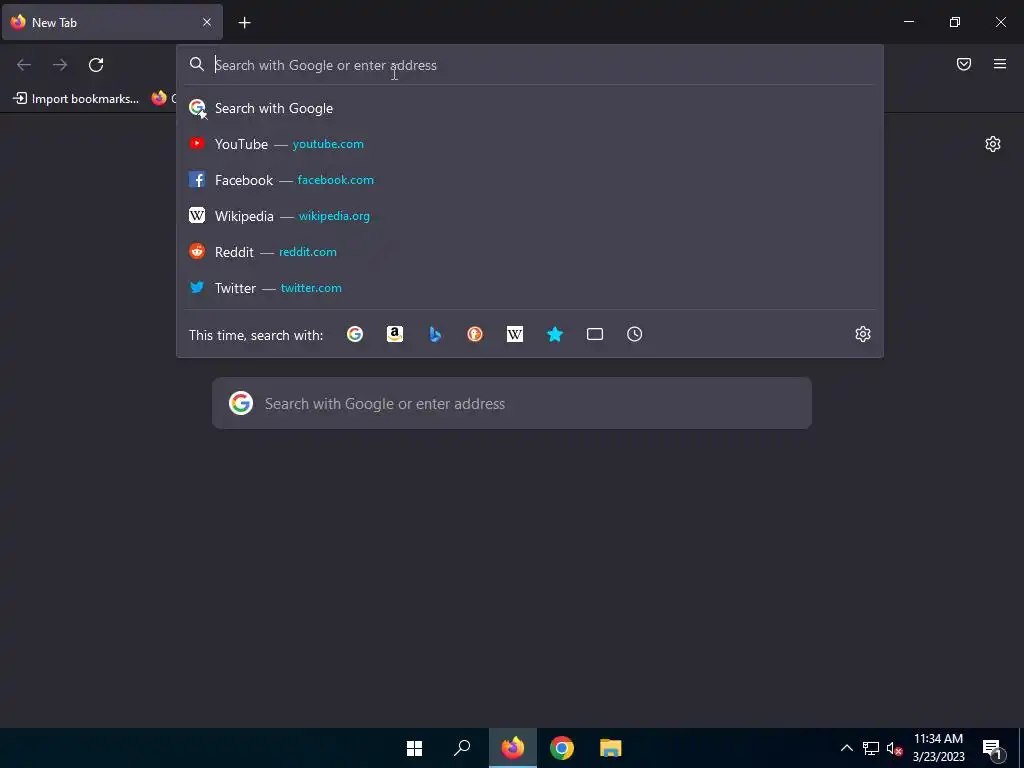Click youtube.com link text

coord(328,144)
